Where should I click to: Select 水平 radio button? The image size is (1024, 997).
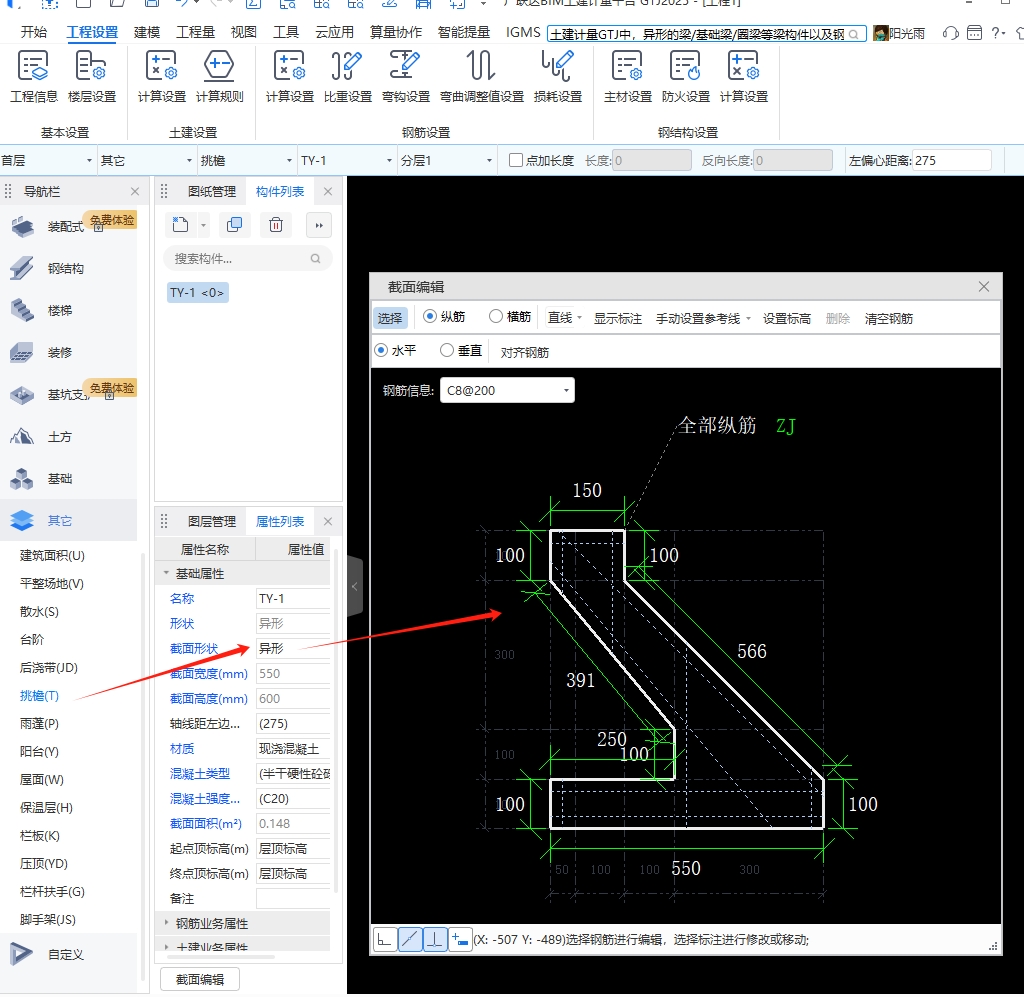(x=381, y=351)
